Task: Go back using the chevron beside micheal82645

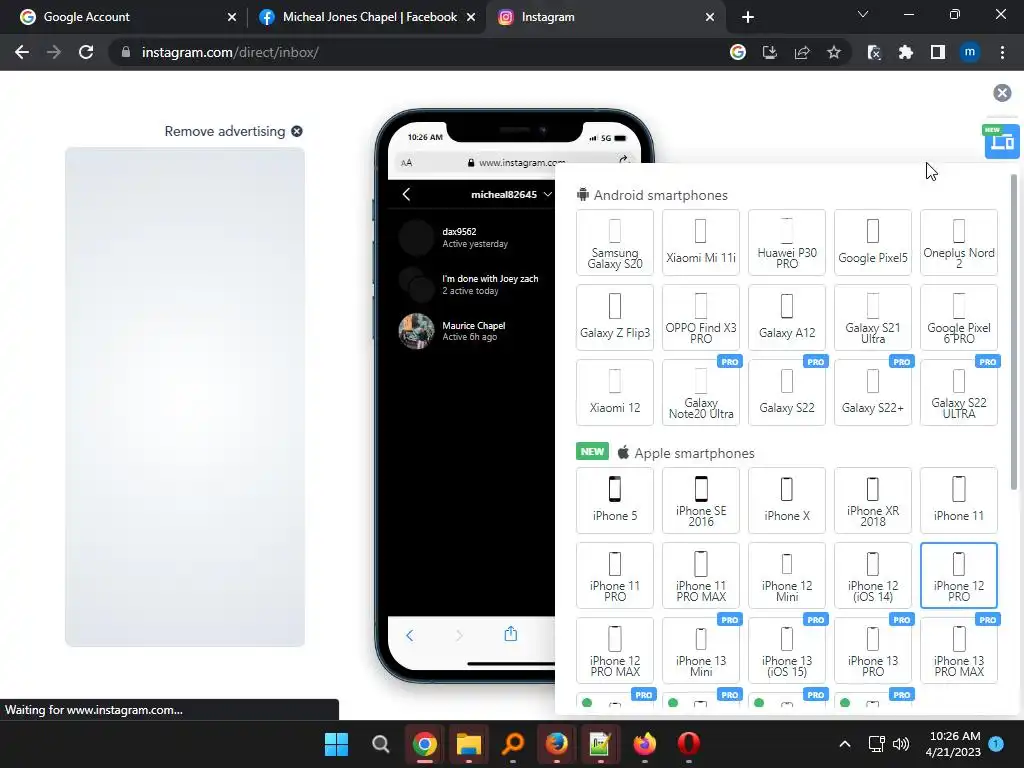Action: point(406,194)
